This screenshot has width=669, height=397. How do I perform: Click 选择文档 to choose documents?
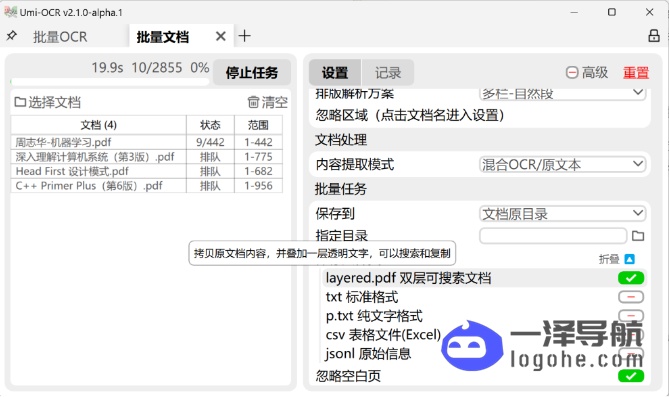[x=48, y=102]
